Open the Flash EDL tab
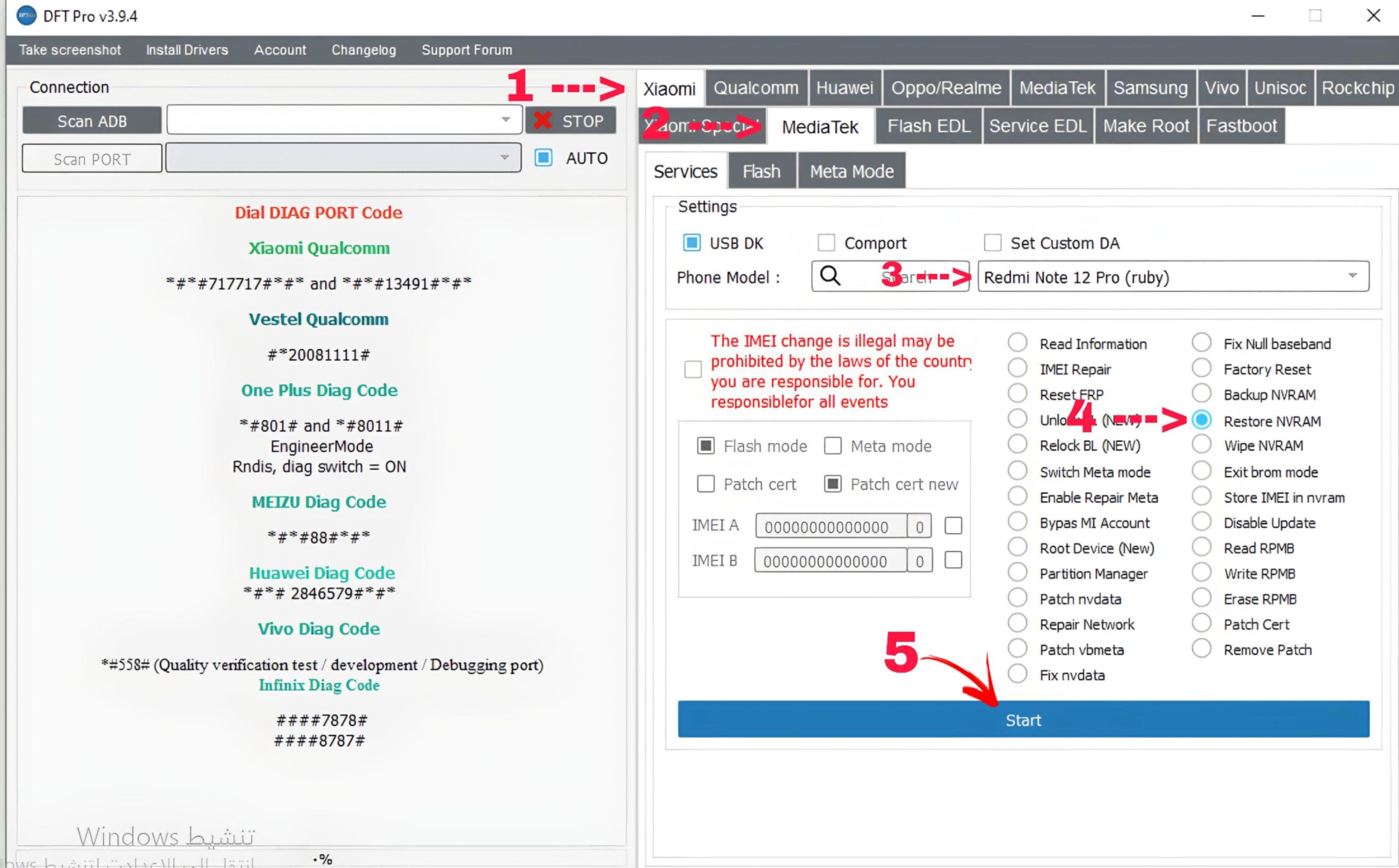 pos(928,126)
